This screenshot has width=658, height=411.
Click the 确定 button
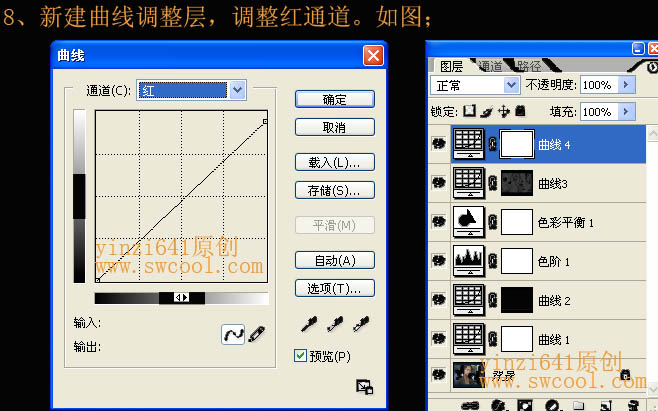[334, 99]
